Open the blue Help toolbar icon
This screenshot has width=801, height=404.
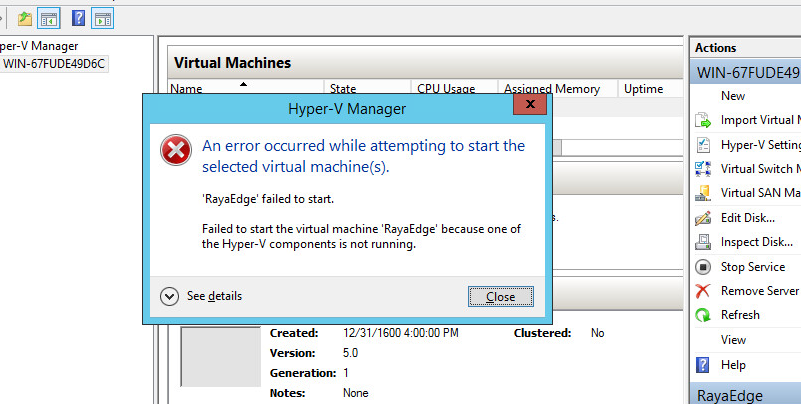pos(78,18)
